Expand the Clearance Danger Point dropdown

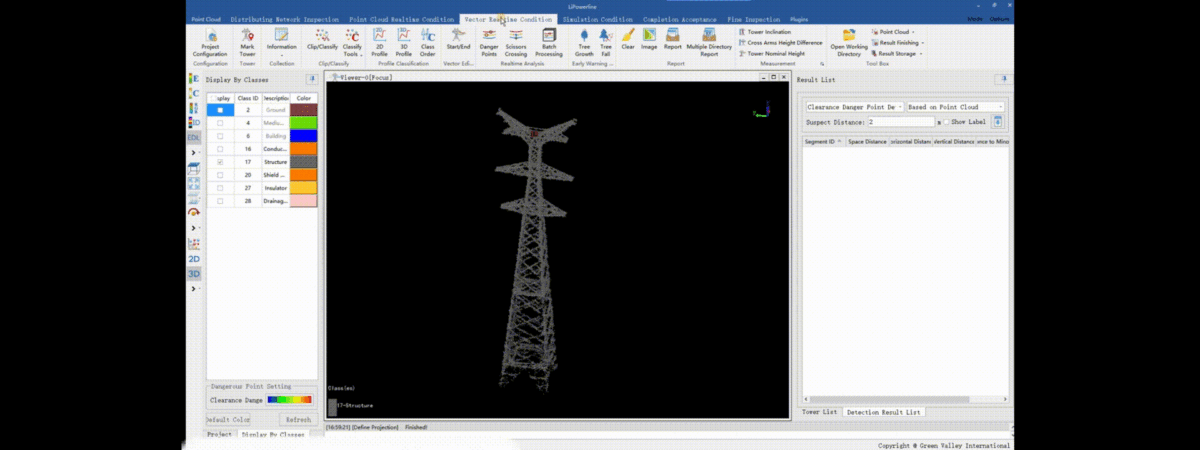click(854, 106)
